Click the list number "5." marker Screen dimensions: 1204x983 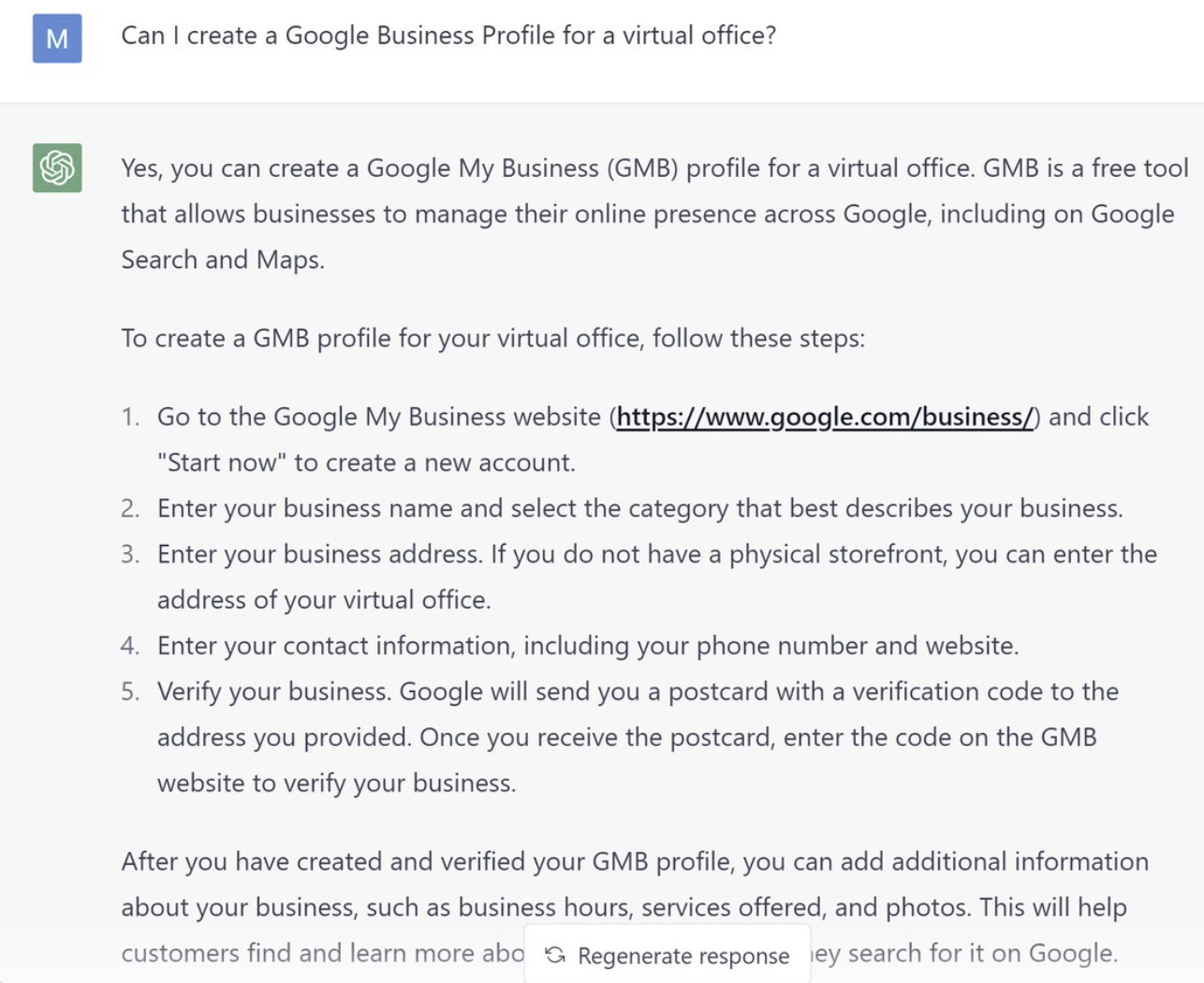click(130, 692)
